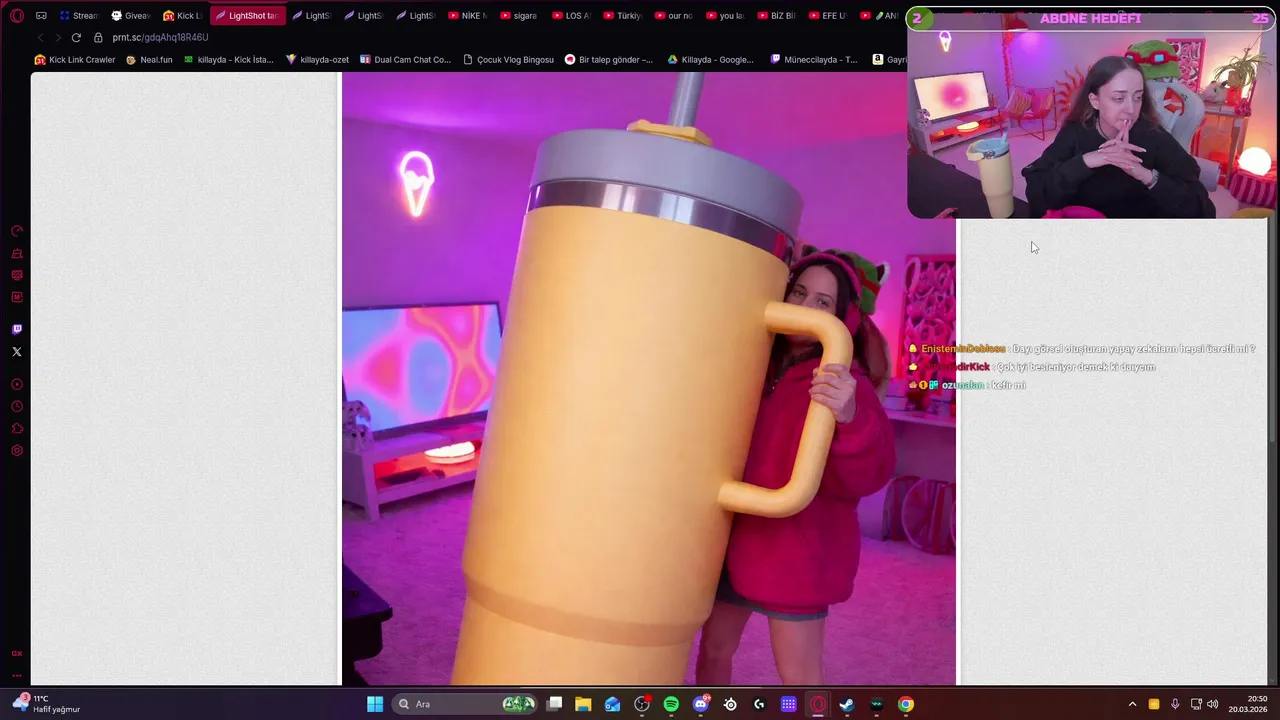The width and height of the screenshot is (1280, 720).
Task: Click the taskbar 'Ara' search box
Action: point(465,704)
